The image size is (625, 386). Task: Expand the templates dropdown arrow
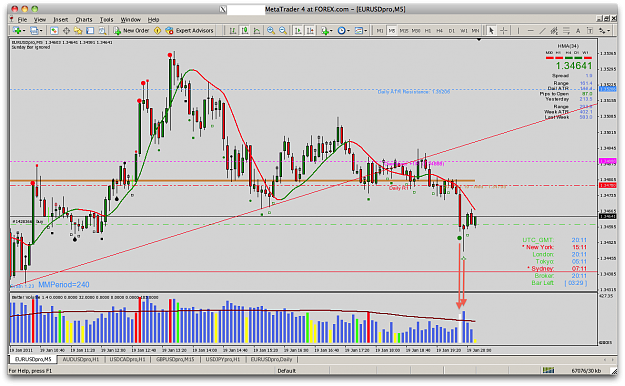[x=366, y=30]
